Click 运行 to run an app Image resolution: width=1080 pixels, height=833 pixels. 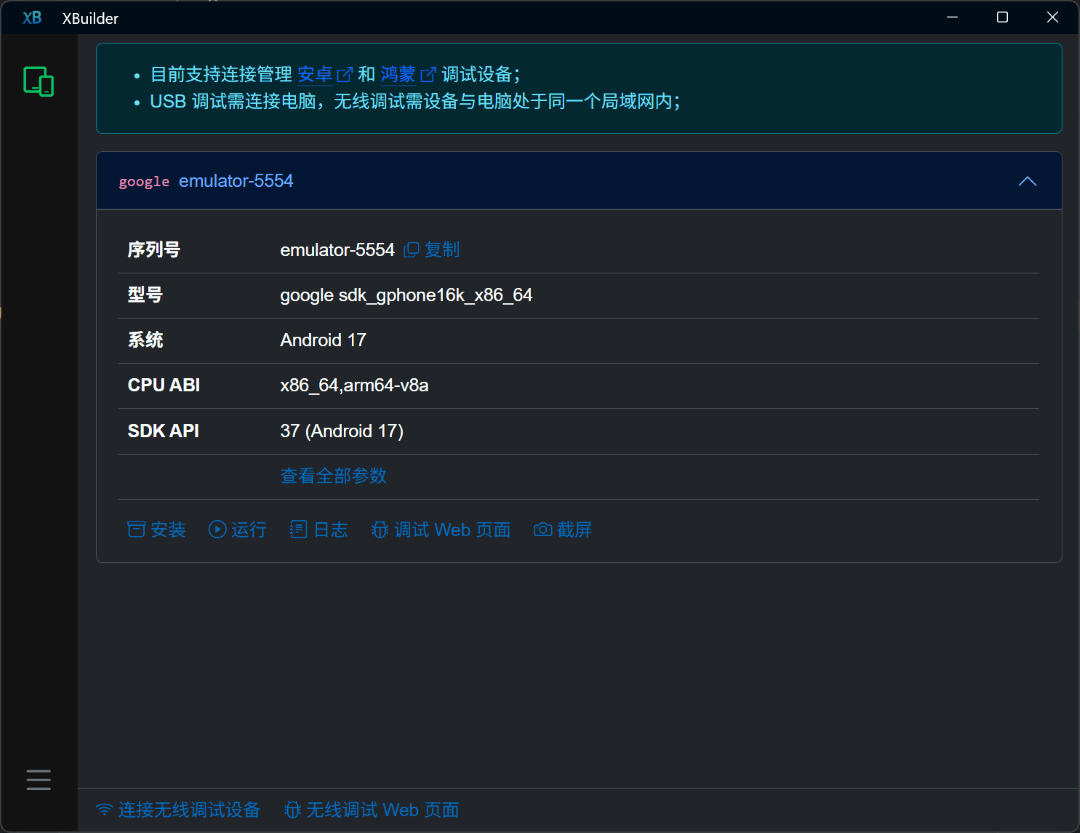pyautogui.click(x=238, y=529)
